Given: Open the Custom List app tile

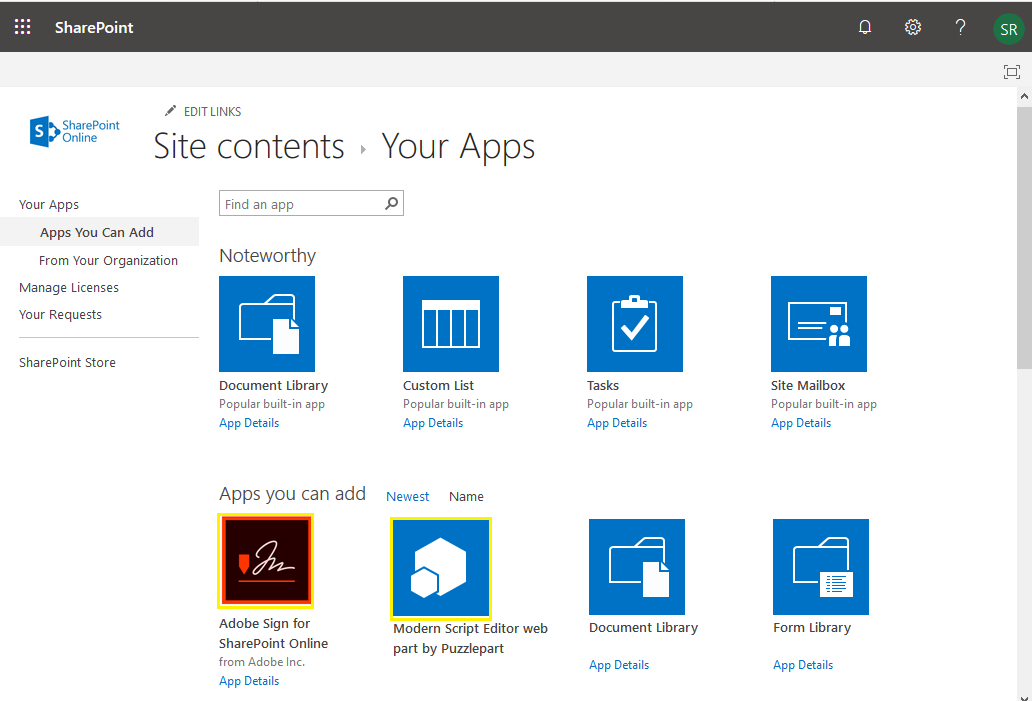Looking at the screenshot, I should tap(451, 324).
